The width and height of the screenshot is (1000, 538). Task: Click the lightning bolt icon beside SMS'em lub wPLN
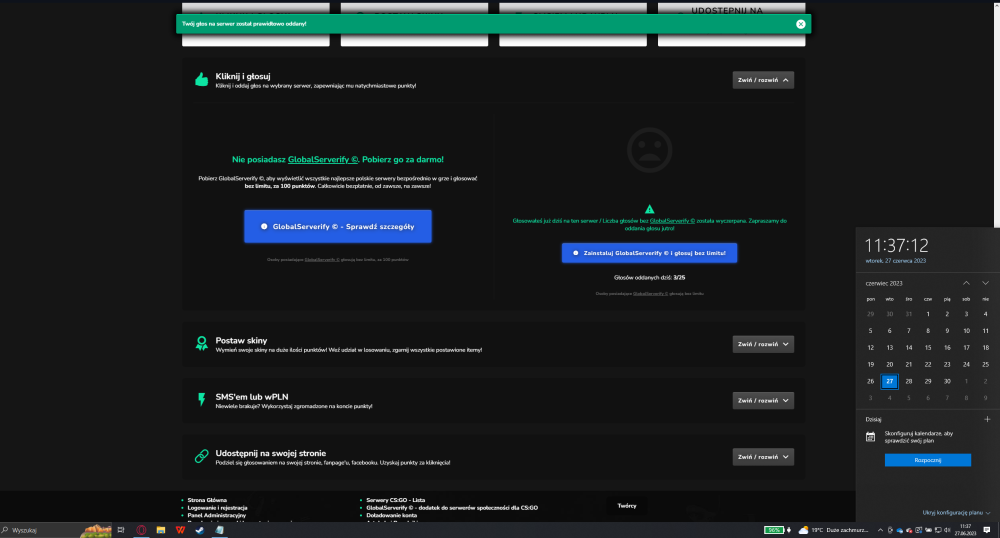[x=202, y=400]
